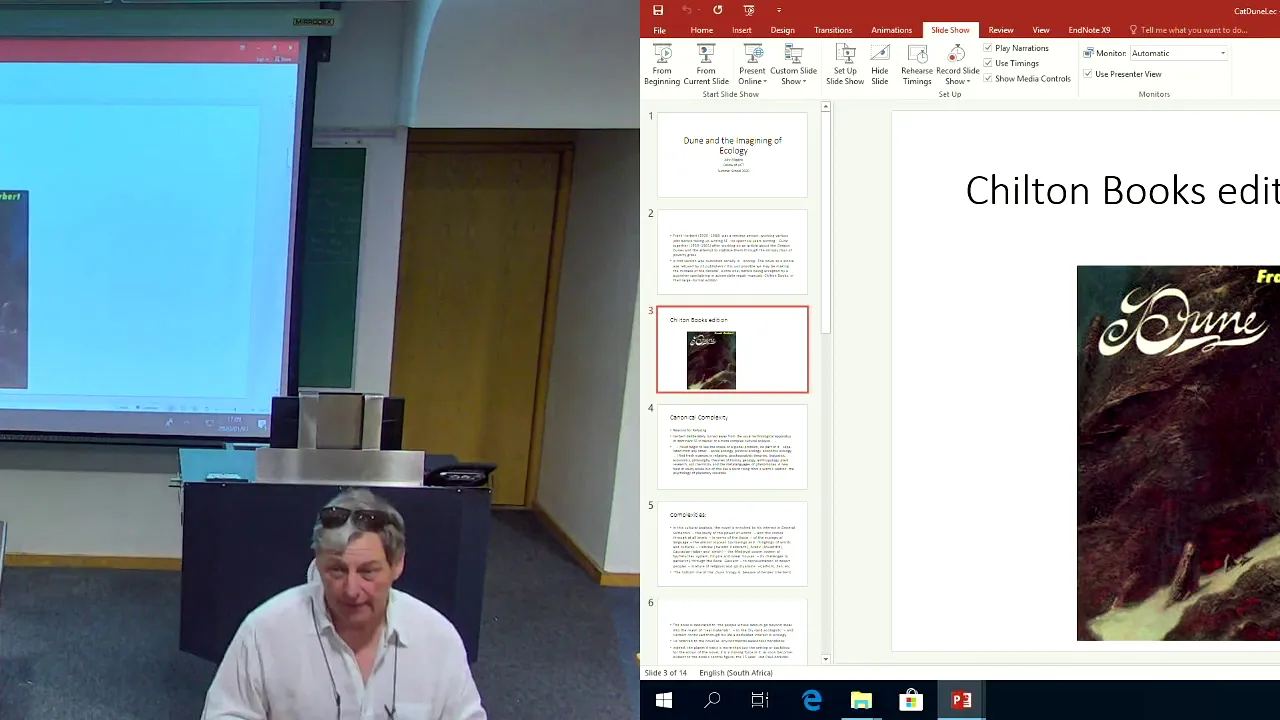Click the Undo arrow icon
The image size is (1280, 720).
[x=687, y=10]
